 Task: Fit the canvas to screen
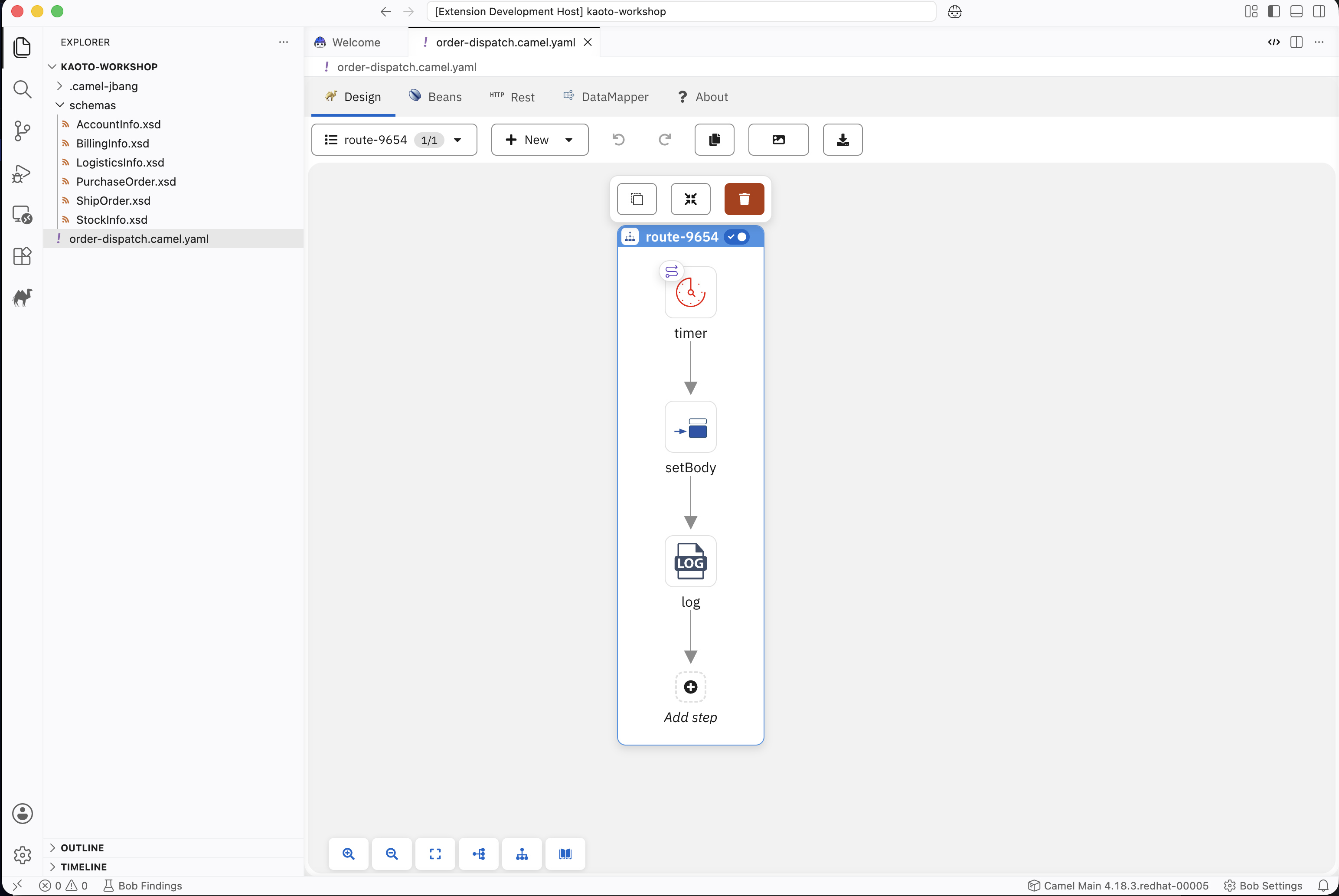pos(435,853)
